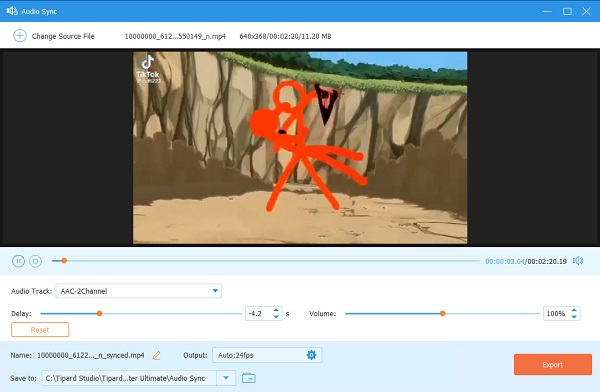Mute the speaker volume icon
This screenshot has width=600, height=392.
click(578, 261)
